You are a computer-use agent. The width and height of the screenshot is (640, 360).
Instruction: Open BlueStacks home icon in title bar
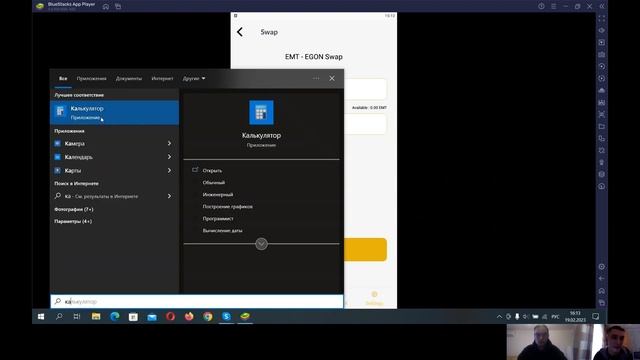(x=106, y=7)
